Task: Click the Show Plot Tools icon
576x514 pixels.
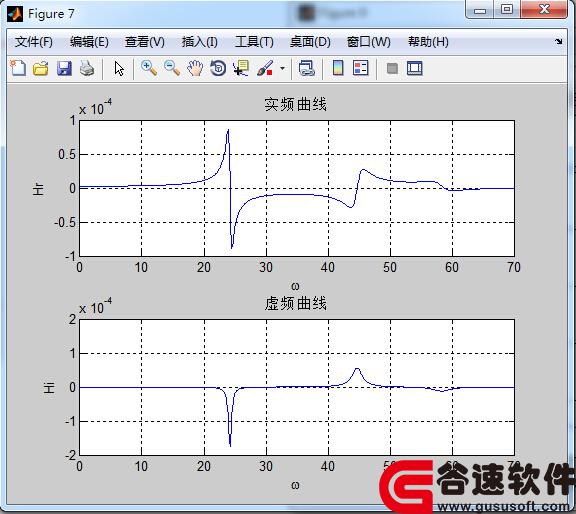Action: point(415,68)
